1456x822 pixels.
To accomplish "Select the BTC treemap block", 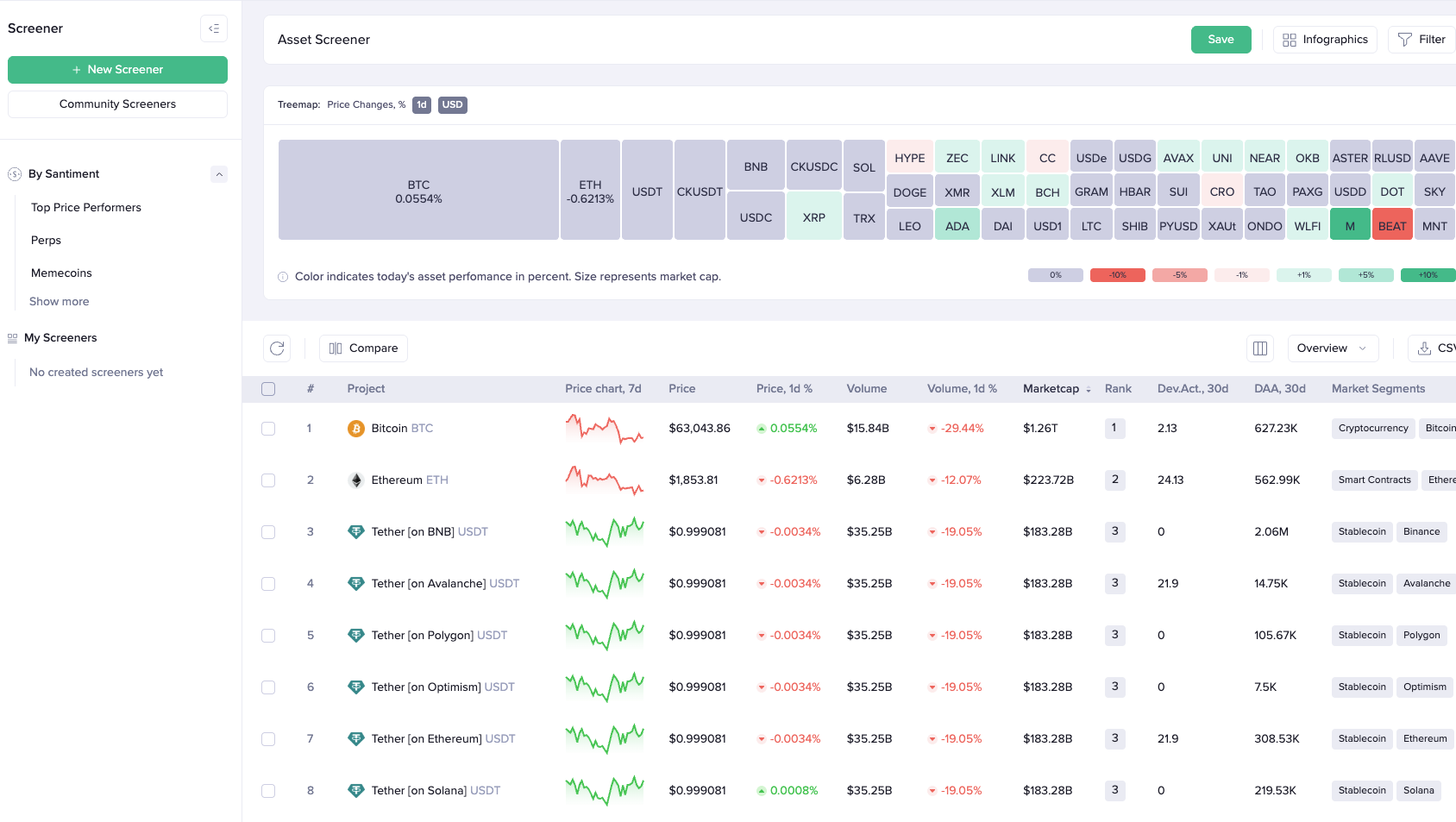I will click(x=418, y=190).
